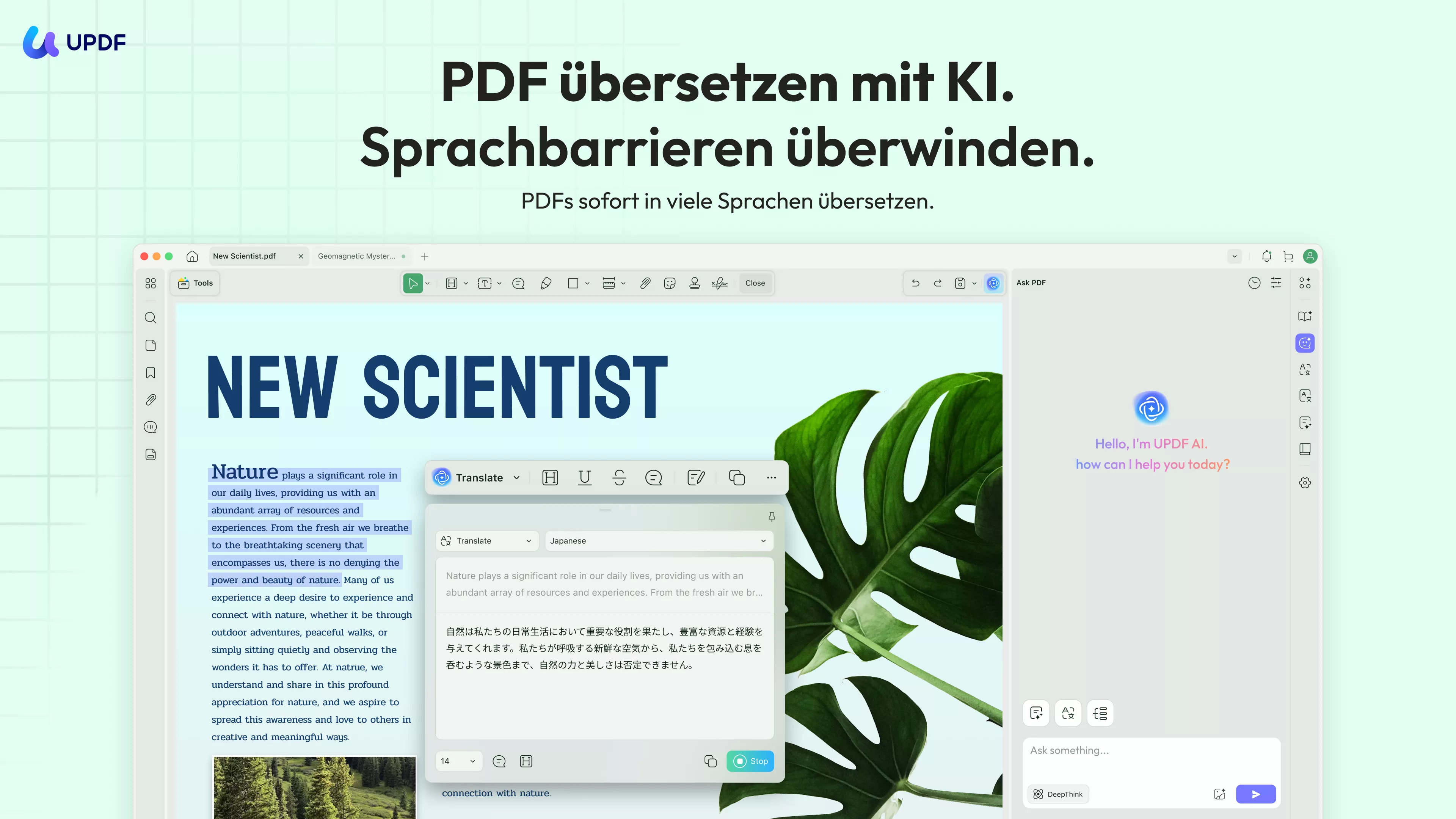Viewport: 1456px width, 819px height.
Task: Open the sticker tool in the toolbar
Action: pyautogui.click(x=670, y=283)
